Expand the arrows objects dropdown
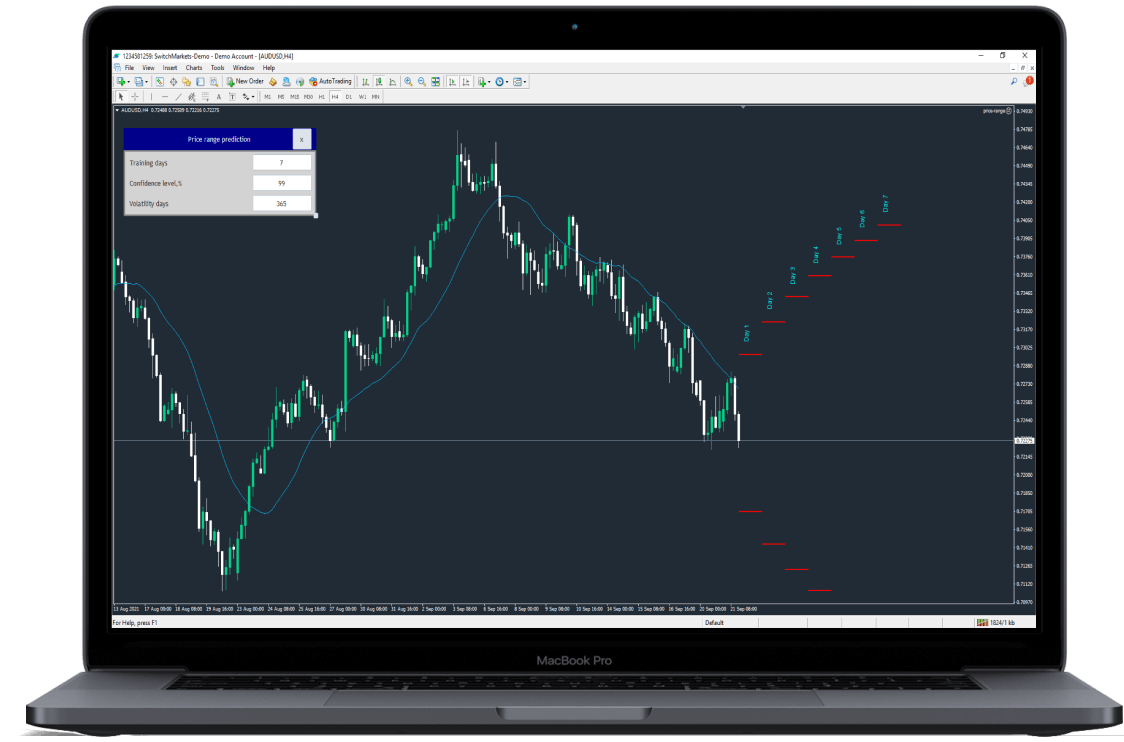This screenshot has height=742, width=1124. coord(252,97)
